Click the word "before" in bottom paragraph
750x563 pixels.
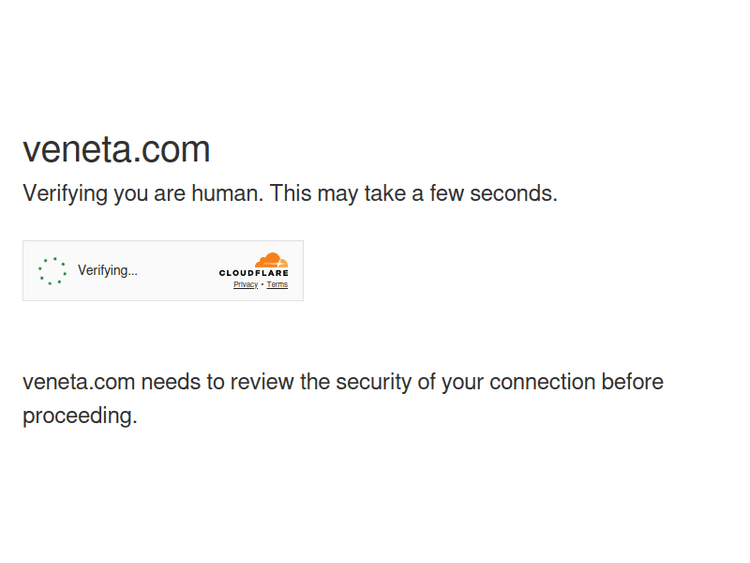point(632,382)
